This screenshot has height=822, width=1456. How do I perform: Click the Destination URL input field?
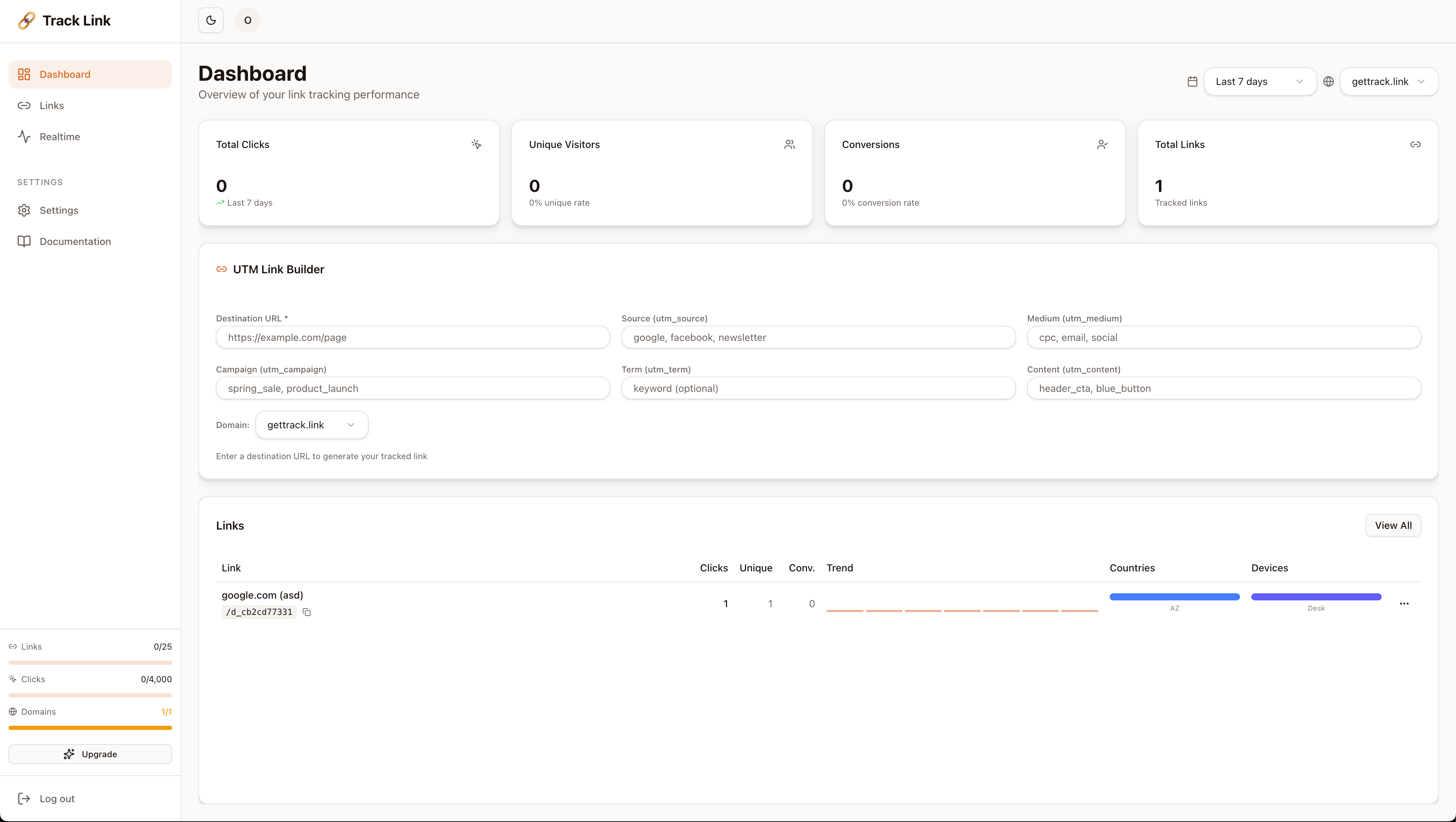click(x=412, y=337)
